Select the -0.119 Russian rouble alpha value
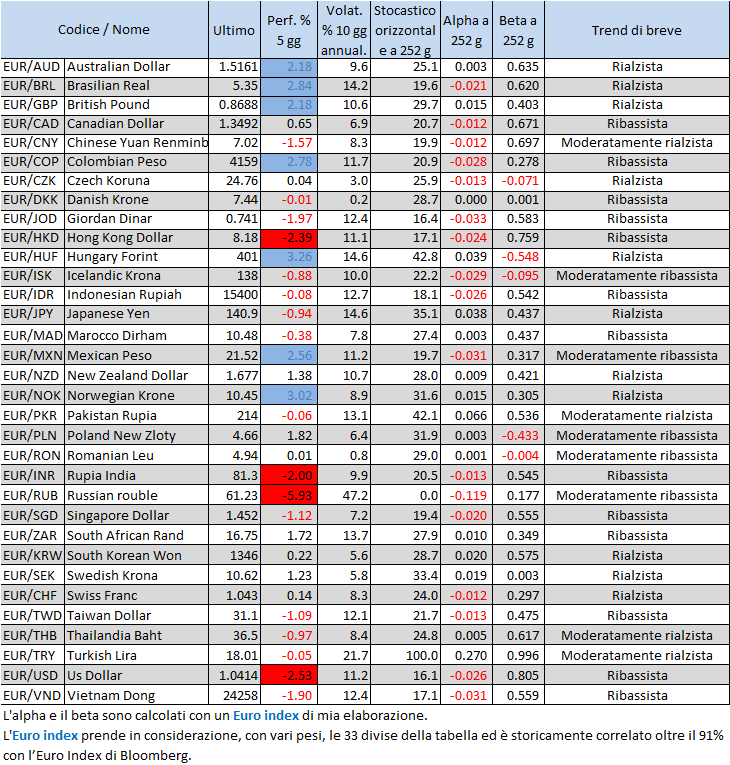This screenshot has height=765, width=730. pyautogui.click(x=466, y=496)
